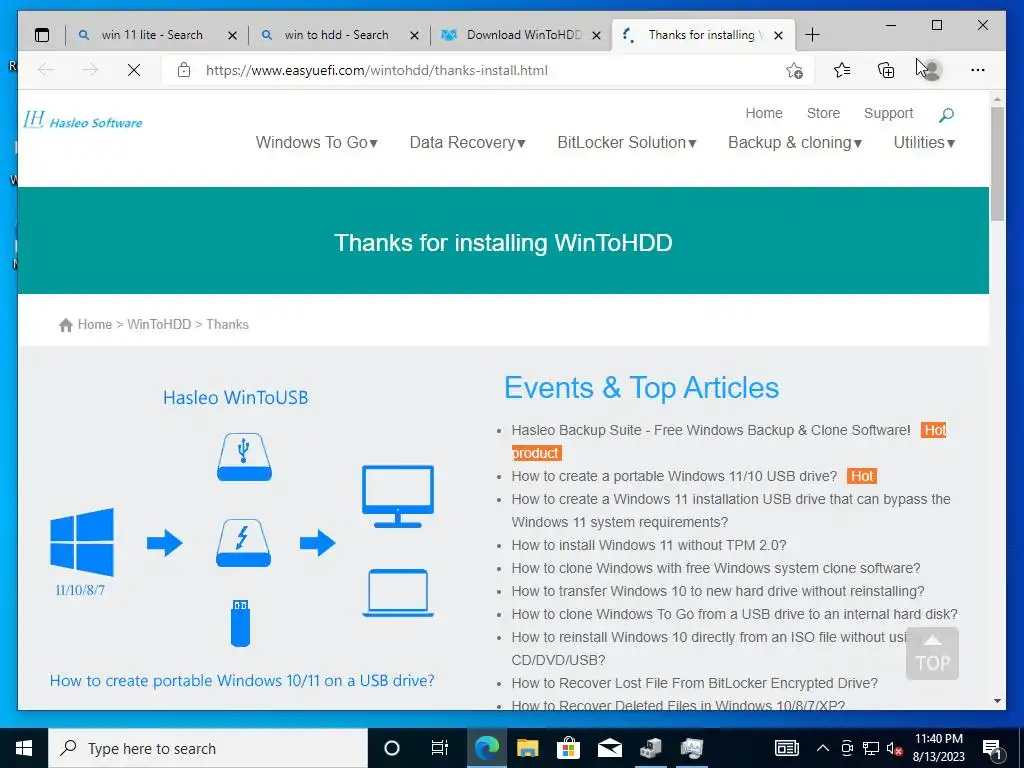1024x768 pixels.
Task: Click the page vertical scrollbar thumb
Action: tap(997, 163)
